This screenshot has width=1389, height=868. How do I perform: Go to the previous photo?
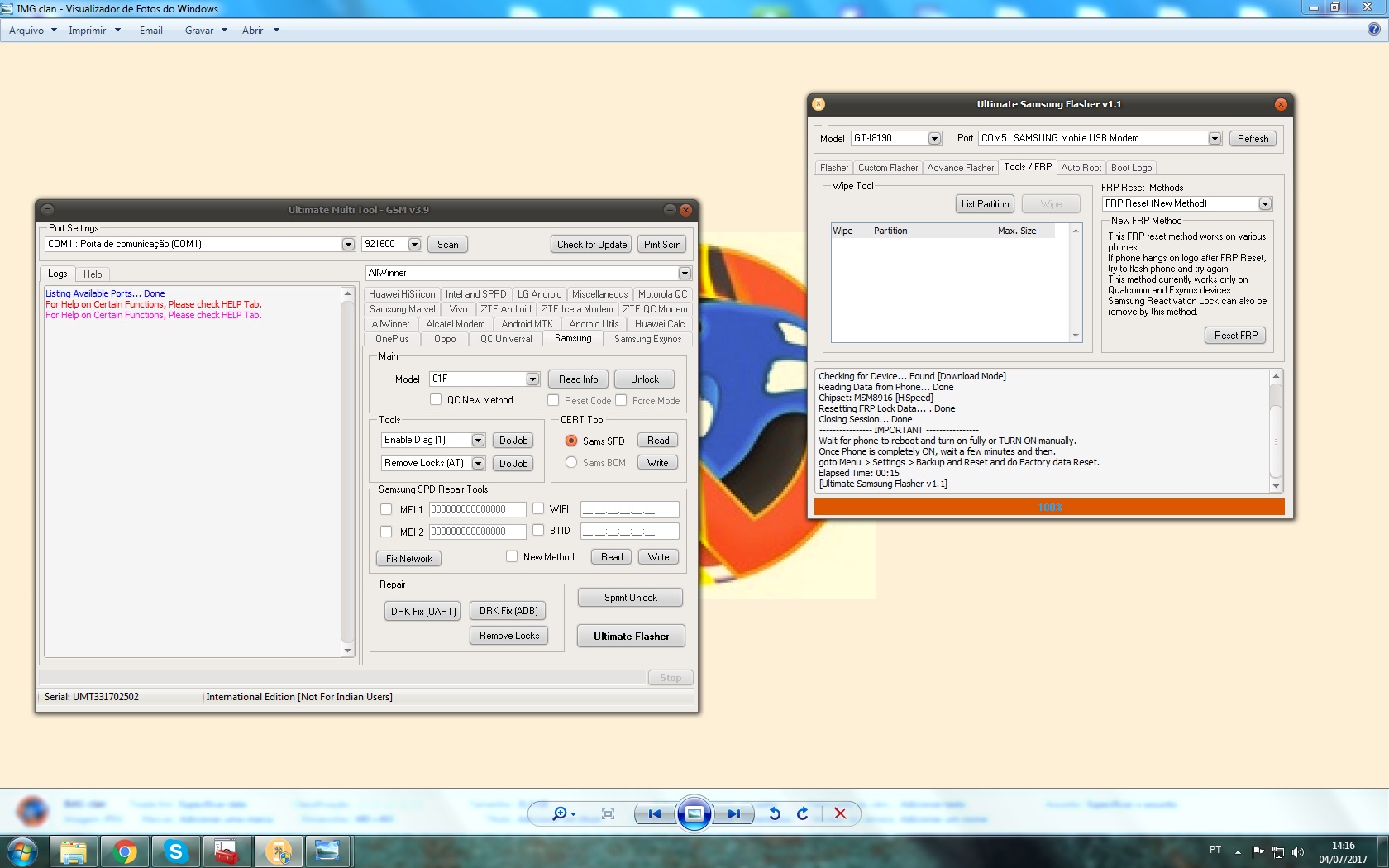[x=654, y=813]
